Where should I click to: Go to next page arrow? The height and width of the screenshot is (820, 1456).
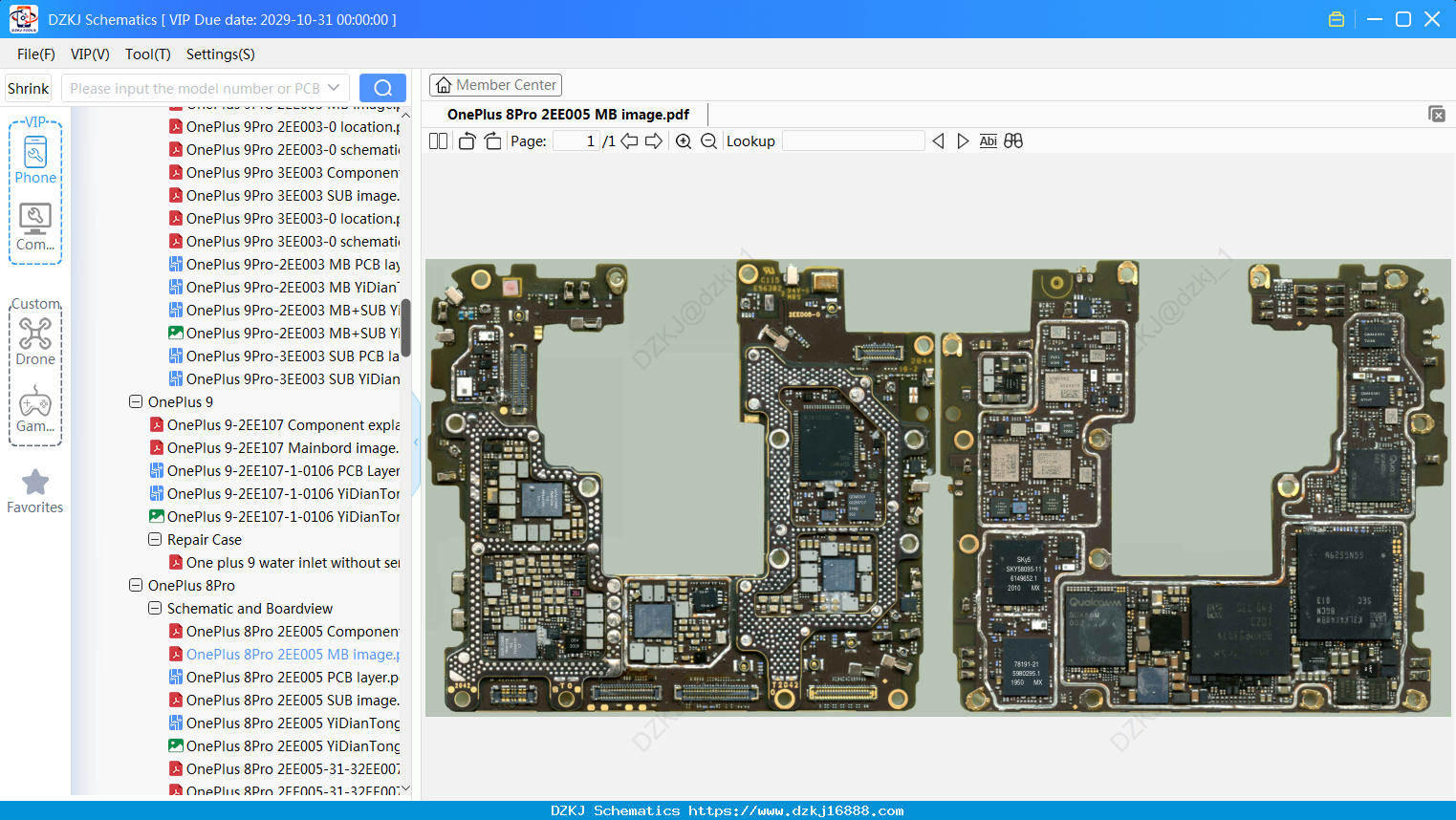pos(654,140)
